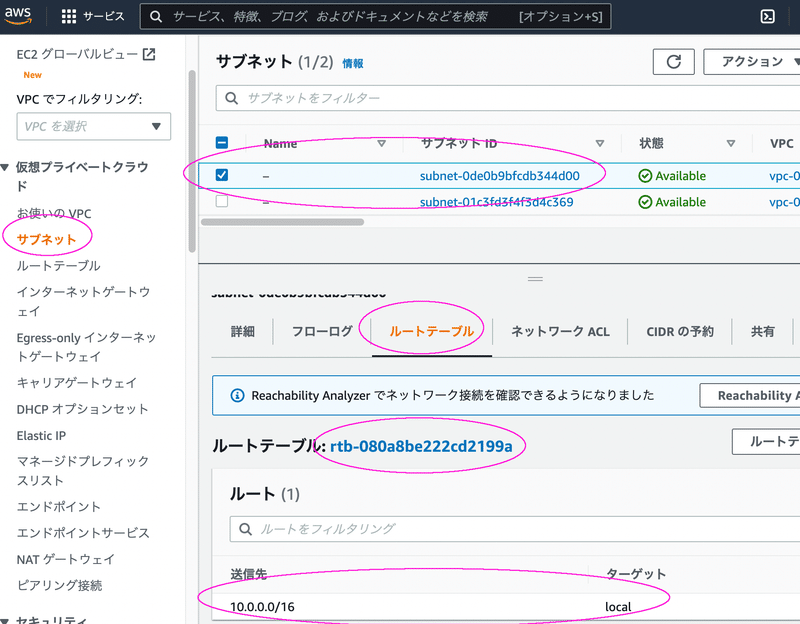Go to お使いの VPC in sidebar
The width and height of the screenshot is (800, 624).
(54, 213)
